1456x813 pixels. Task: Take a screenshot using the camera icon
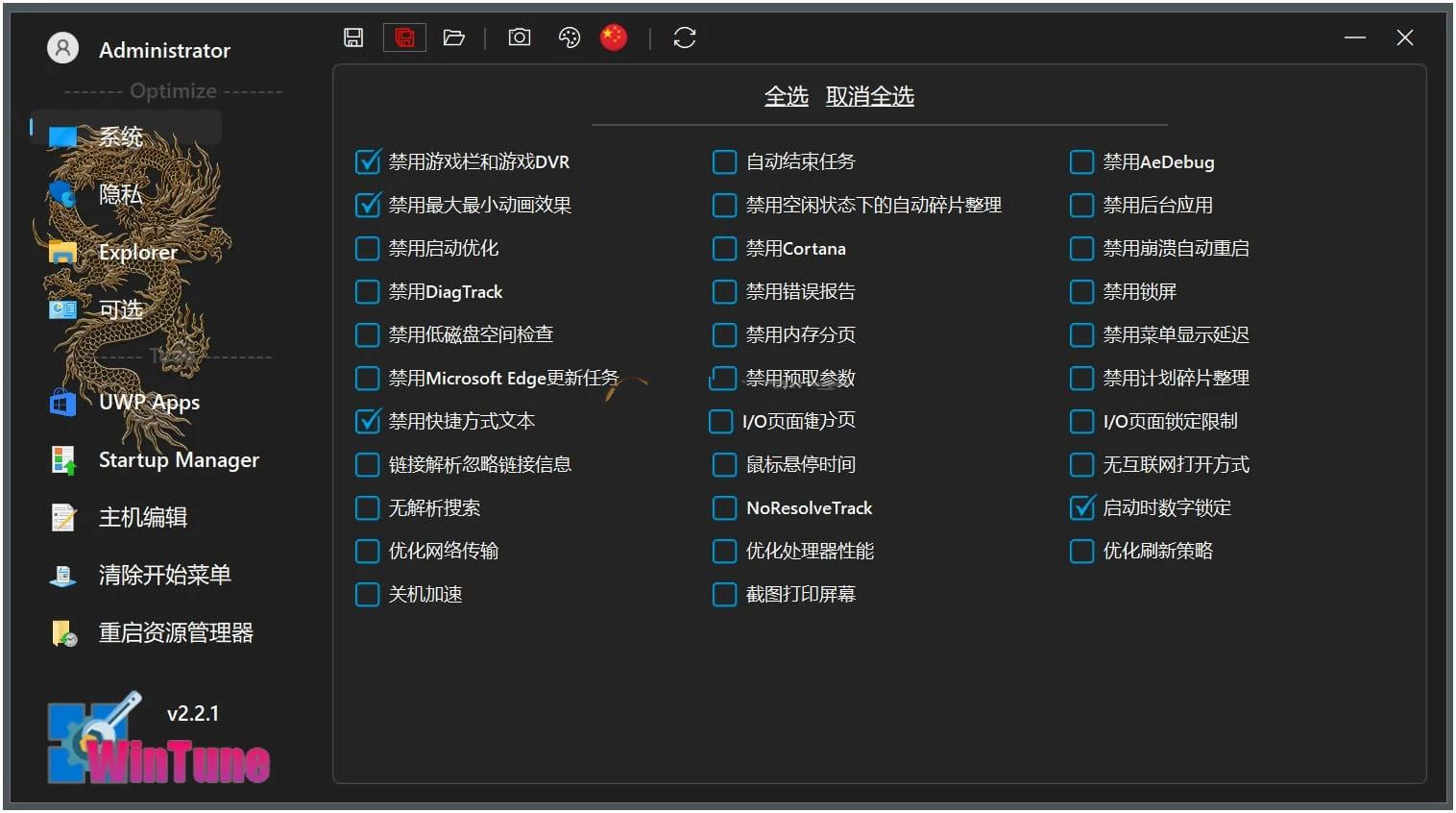(519, 37)
